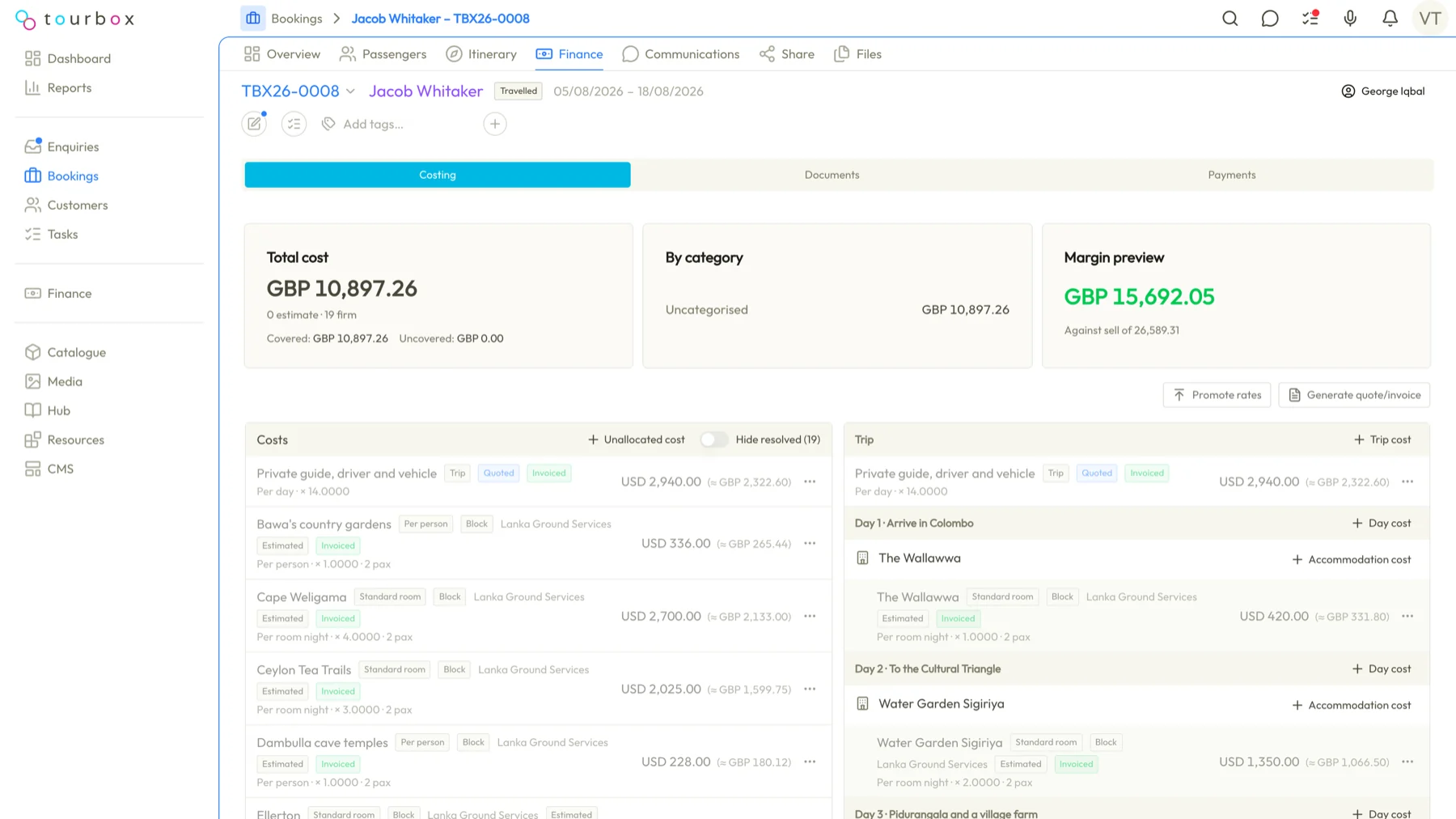Add Accommodation cost for The Wallawwa
The width and height of the screenshot is (1456, 819).
point(1351,559)
